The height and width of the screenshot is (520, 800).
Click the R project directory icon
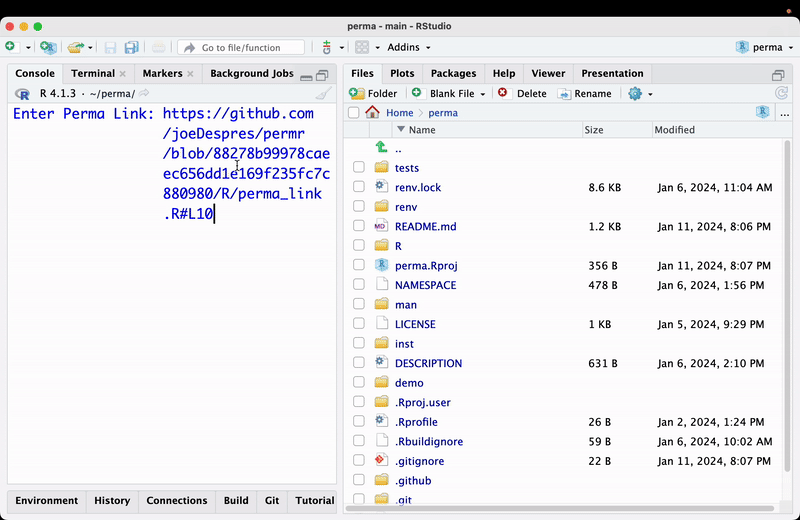coord(762,112)
